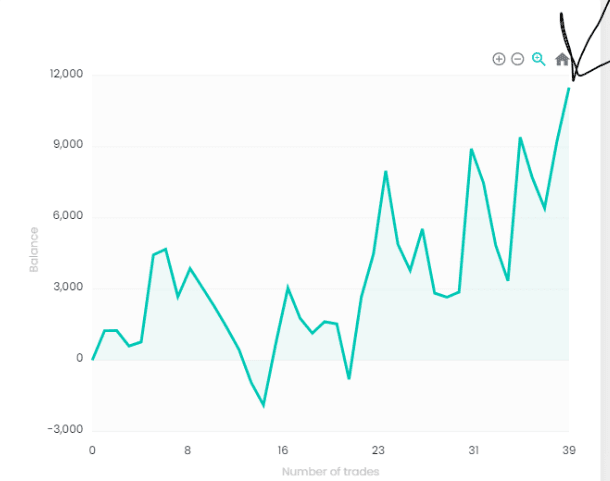Click the x-axis tick label 39

[x=569, y=450]
